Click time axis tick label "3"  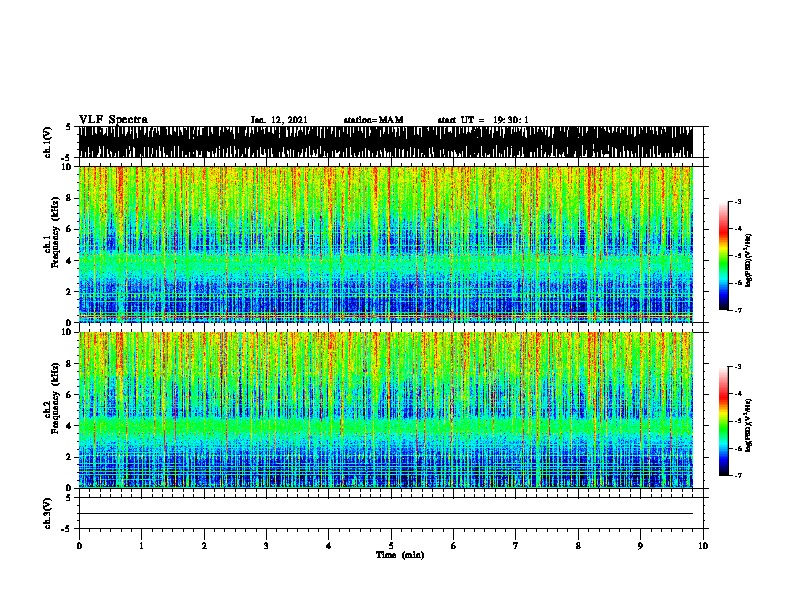266,545
